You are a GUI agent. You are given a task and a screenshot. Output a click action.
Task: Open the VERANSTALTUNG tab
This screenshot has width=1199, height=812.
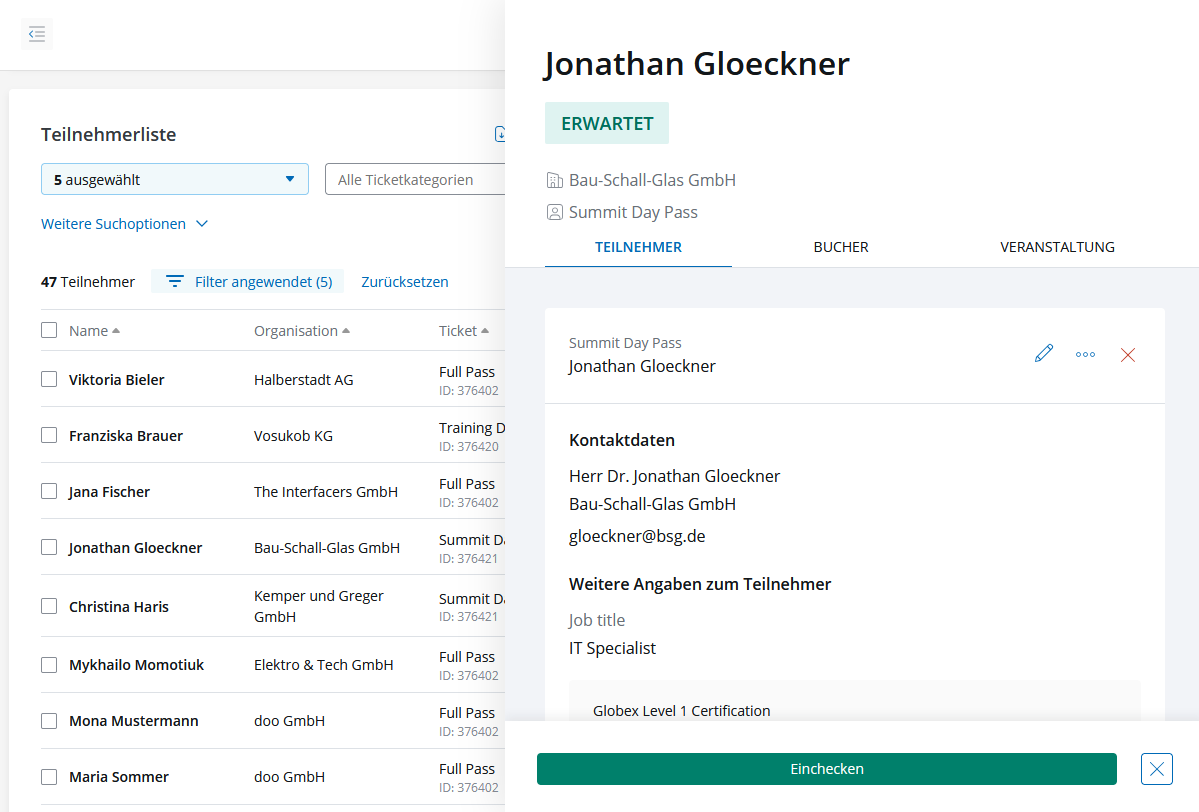(x=1057, y=247)
